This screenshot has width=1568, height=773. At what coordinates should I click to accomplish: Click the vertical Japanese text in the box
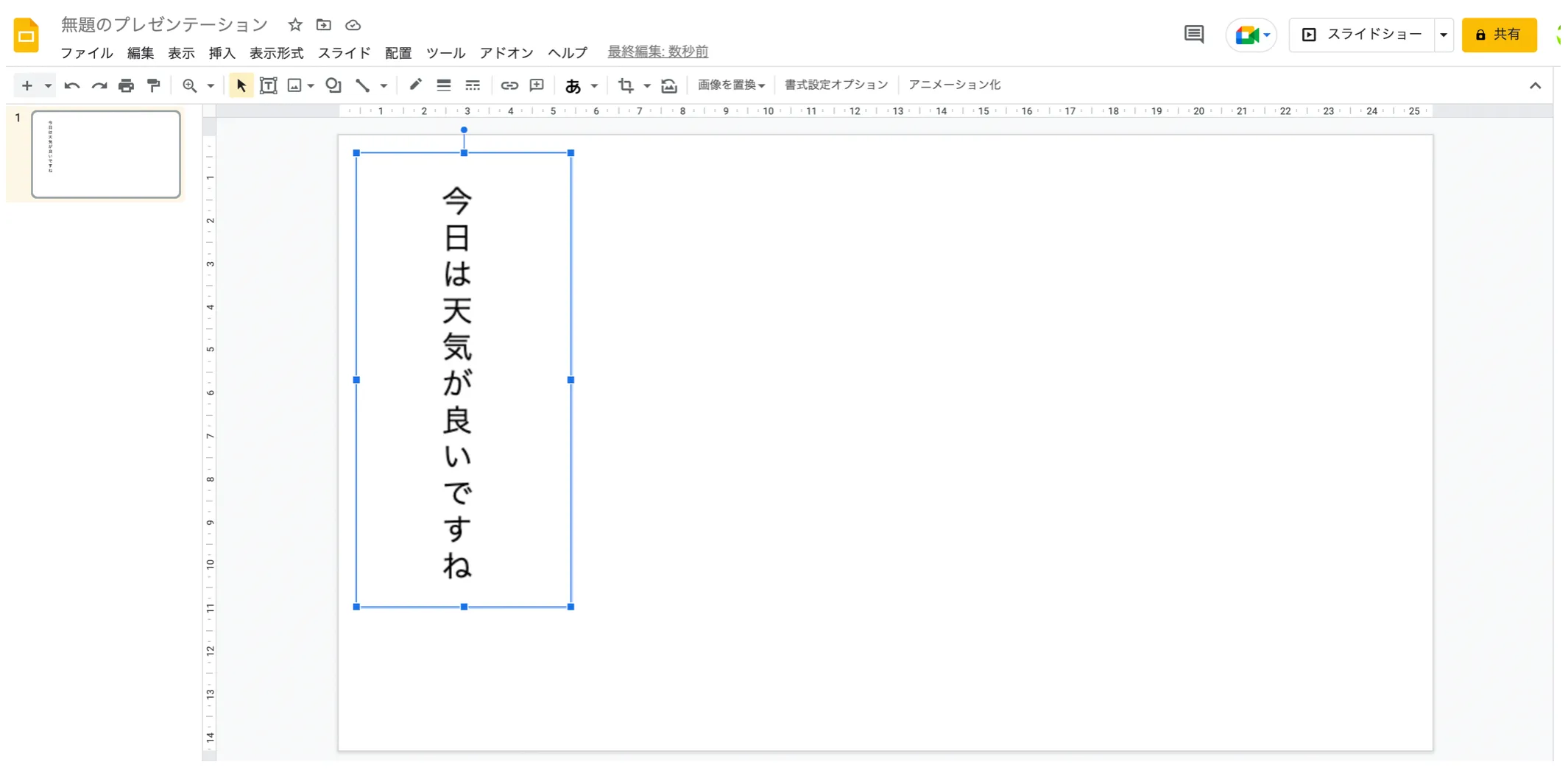[x=456, y=381]
